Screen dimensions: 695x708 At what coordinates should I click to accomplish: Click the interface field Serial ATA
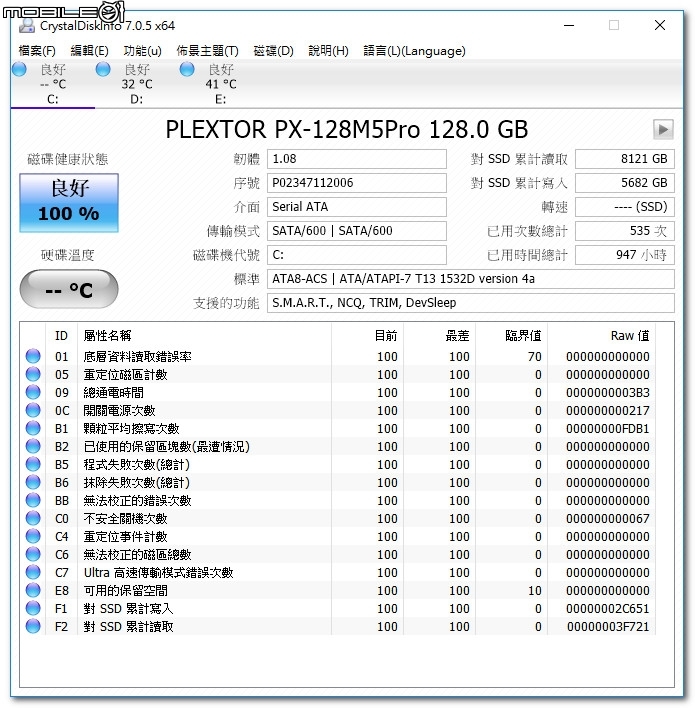click(357, 207)
